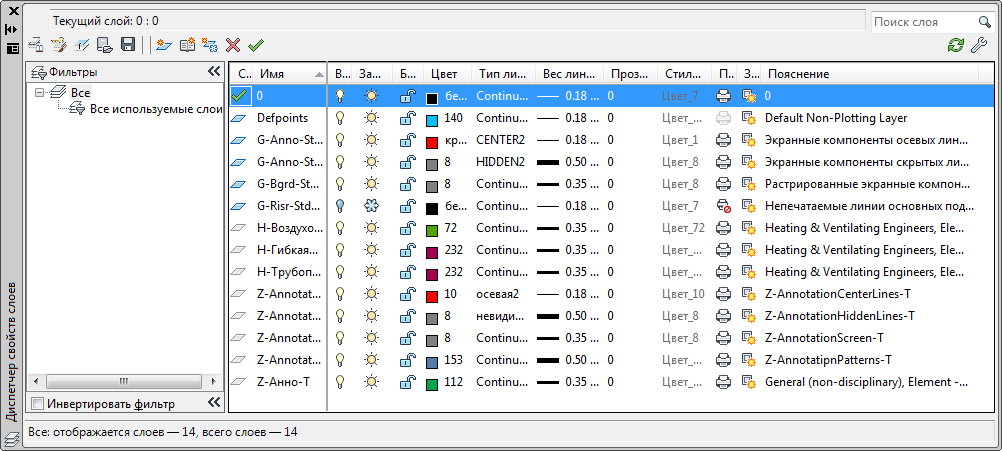
Task: Click the status icon of Defpoints layer
Action: click(x=238, y=118)
